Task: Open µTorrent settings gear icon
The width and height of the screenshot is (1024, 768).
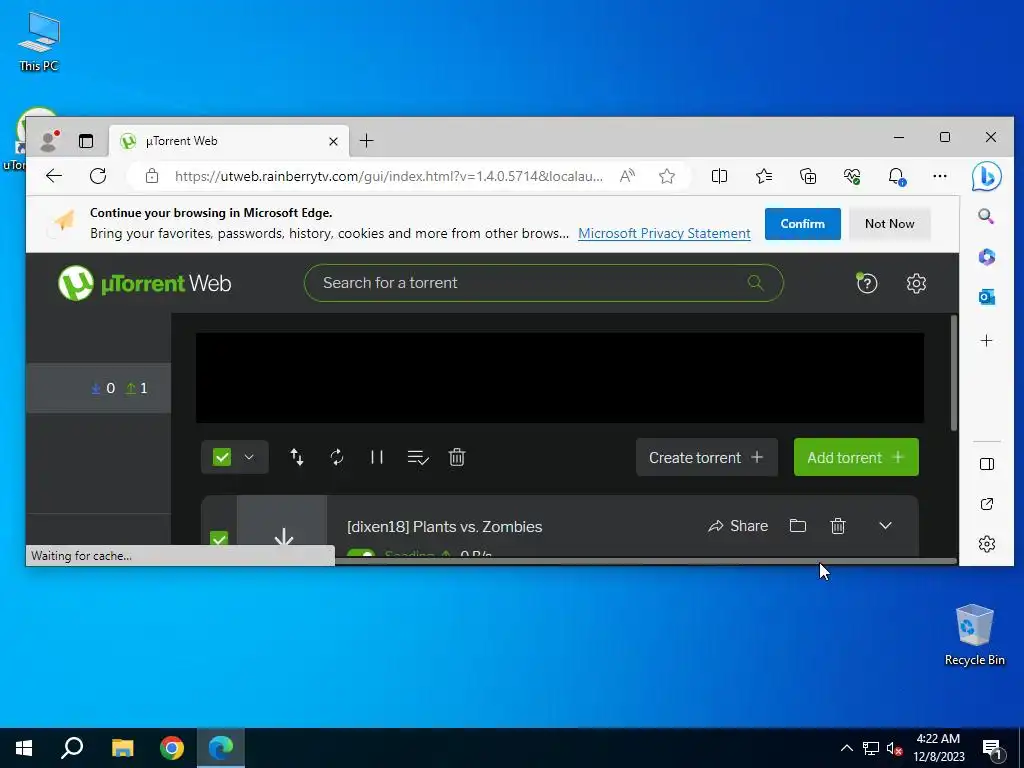Action: coord(916,283)
